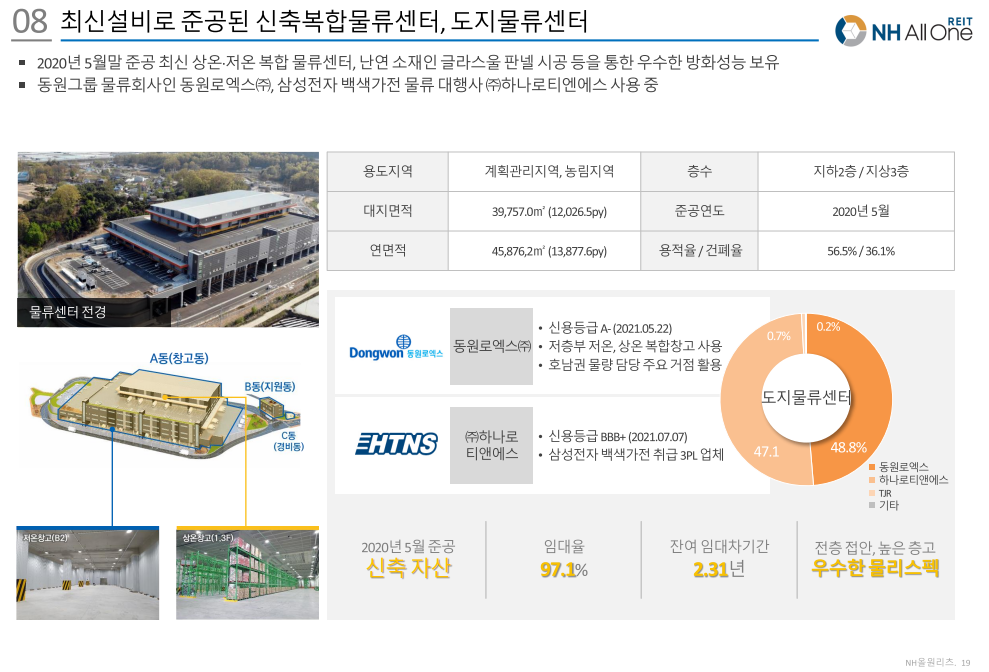Image resolution: width=989 pixels, height=672 pixels.
Task: Click the 도지물류센터 chart center label
Action: (806, 397)
